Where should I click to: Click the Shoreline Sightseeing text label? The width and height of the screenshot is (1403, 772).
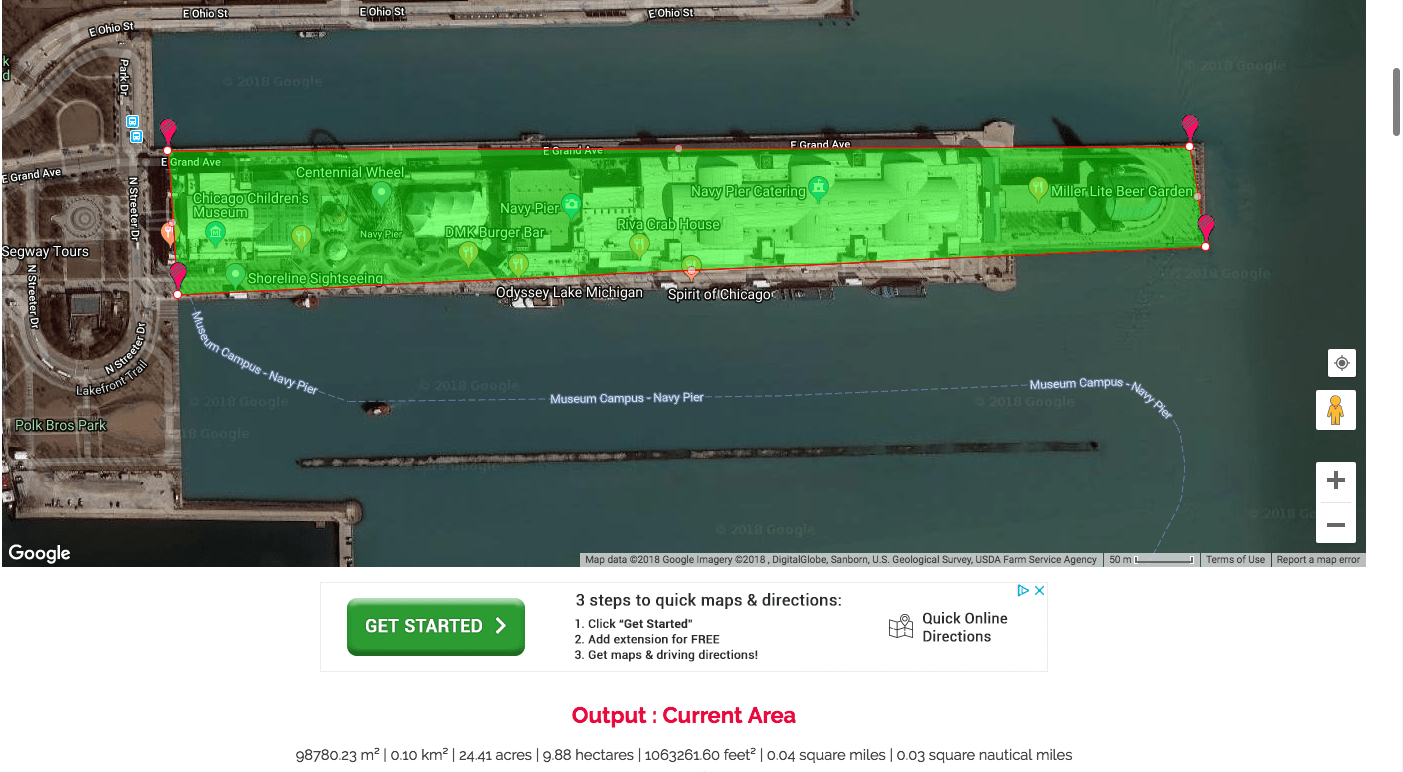coord(315,279)
